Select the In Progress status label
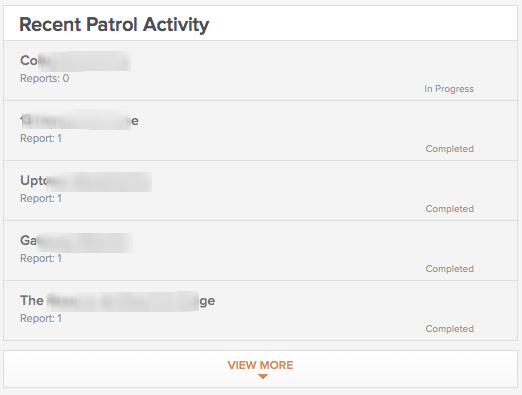 449,89
